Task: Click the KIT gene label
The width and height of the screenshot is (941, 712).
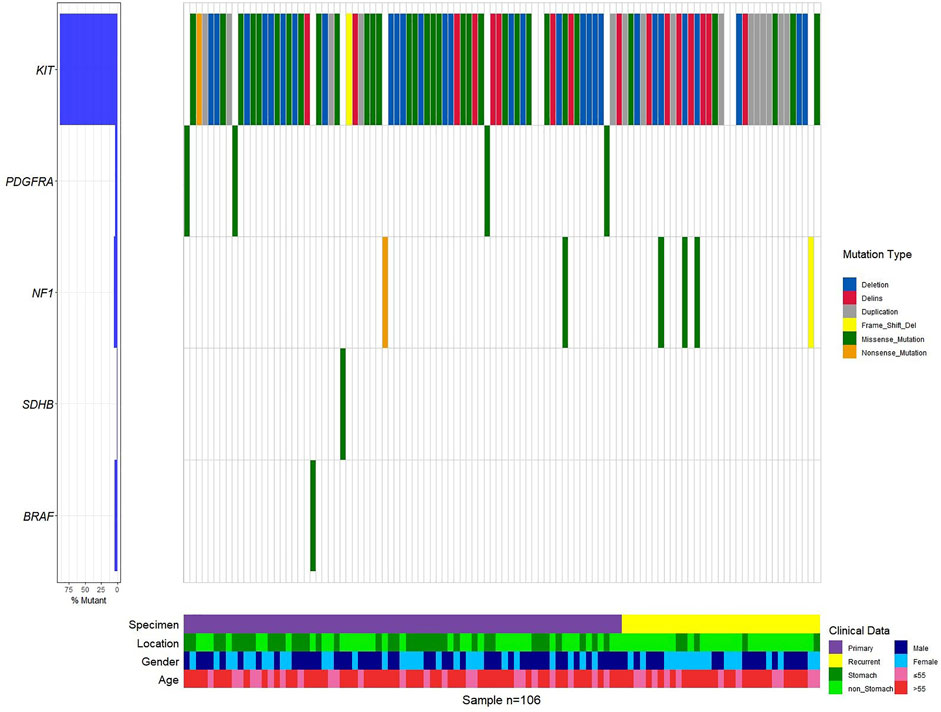Action: 45,70
